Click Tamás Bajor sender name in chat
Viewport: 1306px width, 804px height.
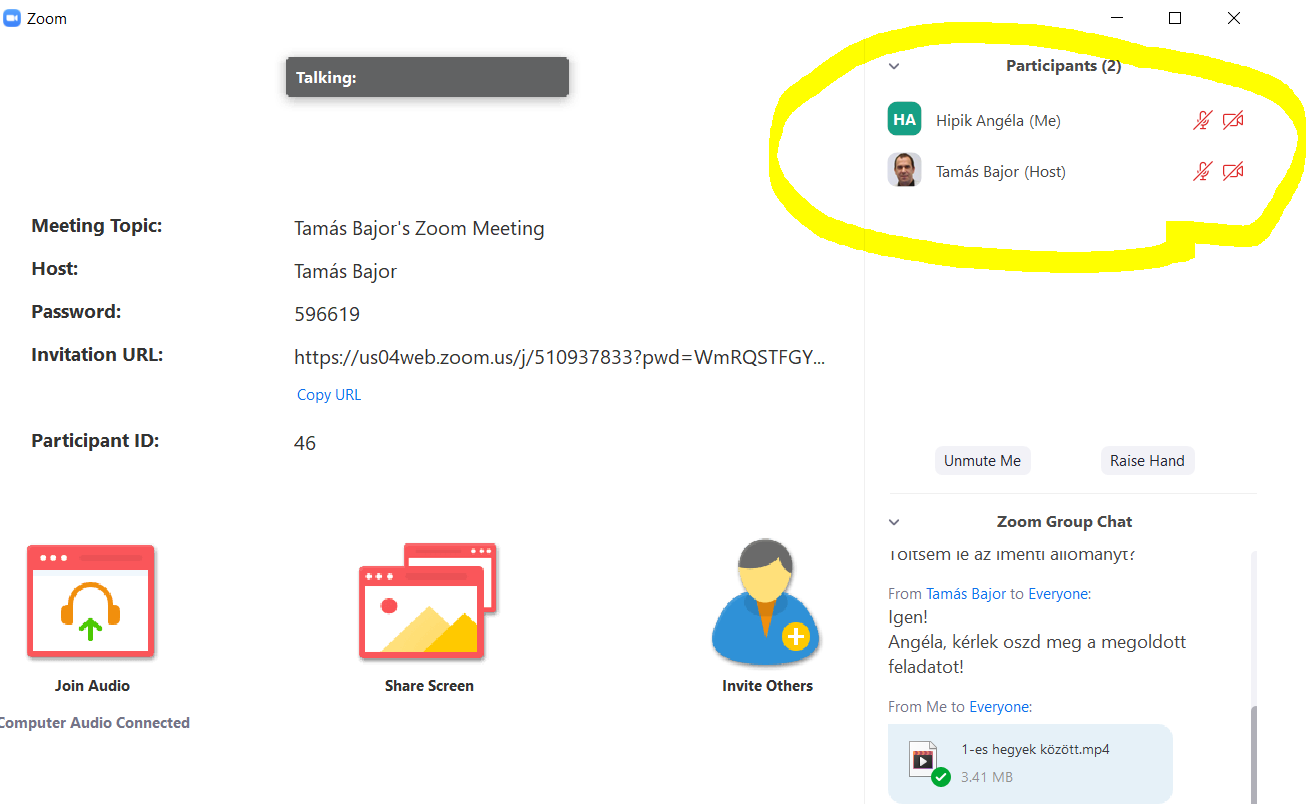966,594
